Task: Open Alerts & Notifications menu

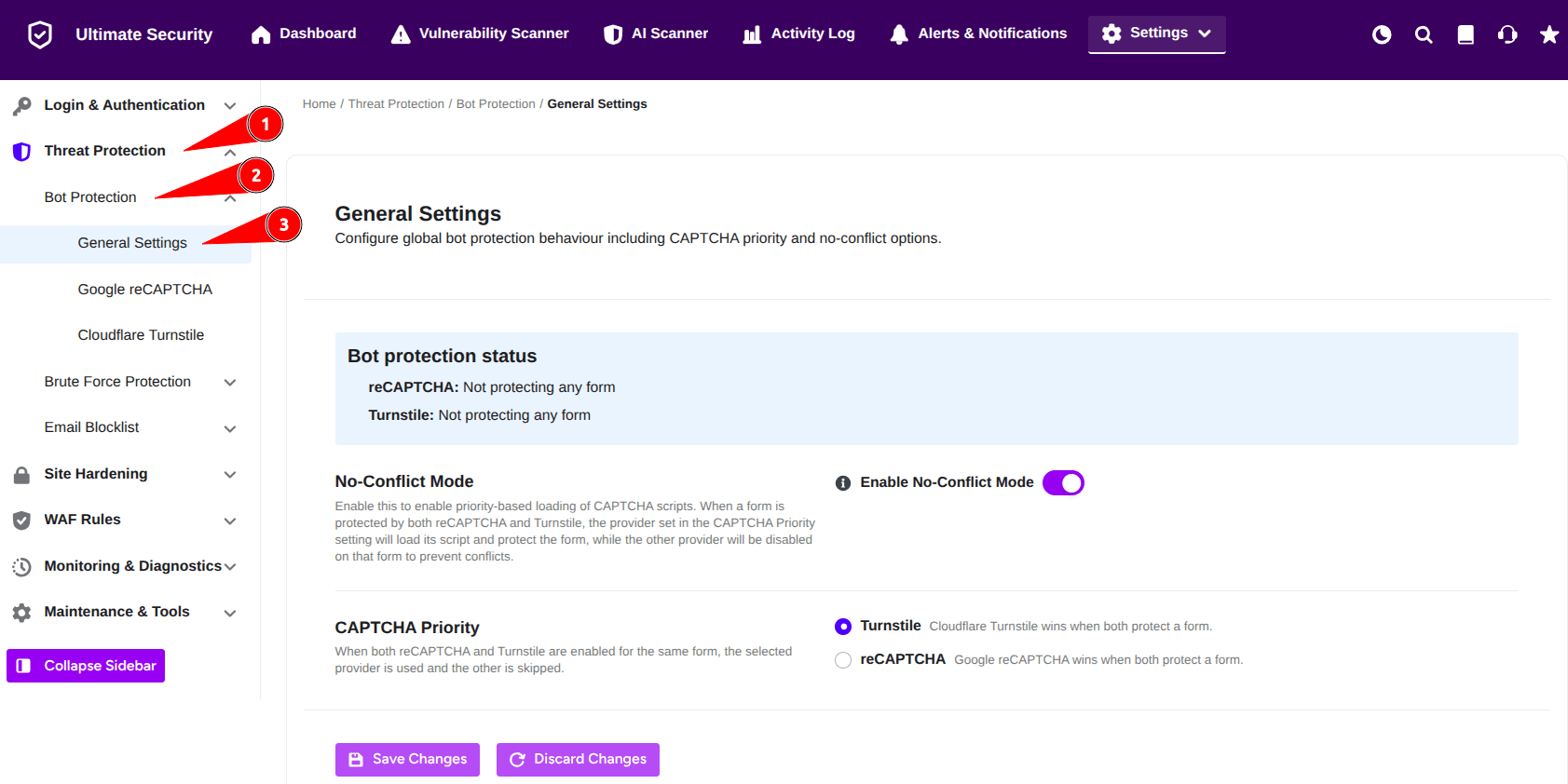Action: (x=978, y=34)
